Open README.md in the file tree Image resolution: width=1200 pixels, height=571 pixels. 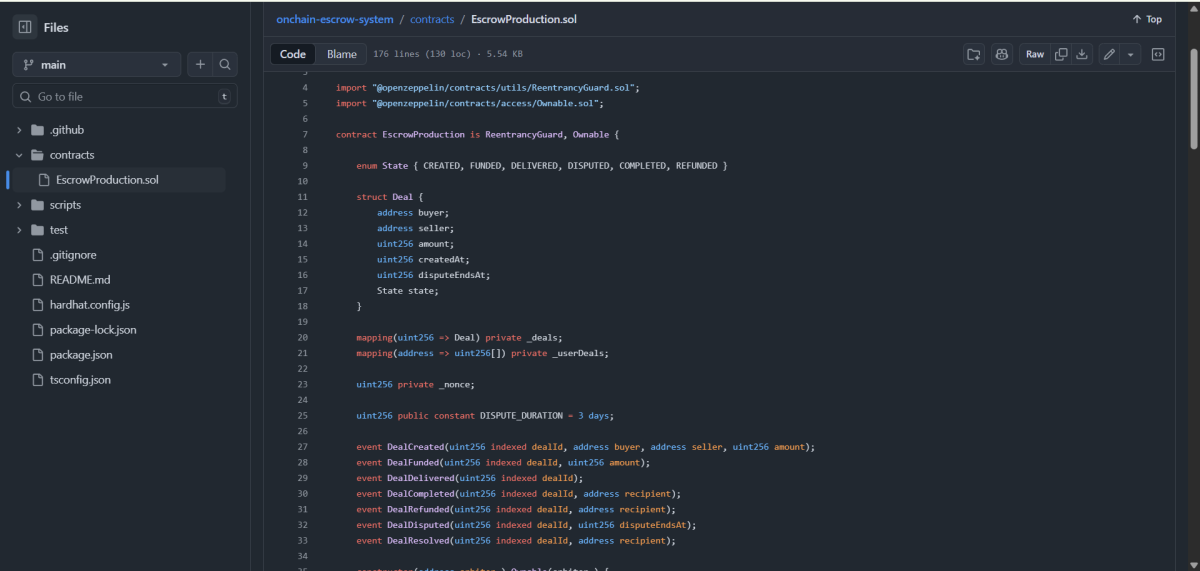(x=80, y=280)
